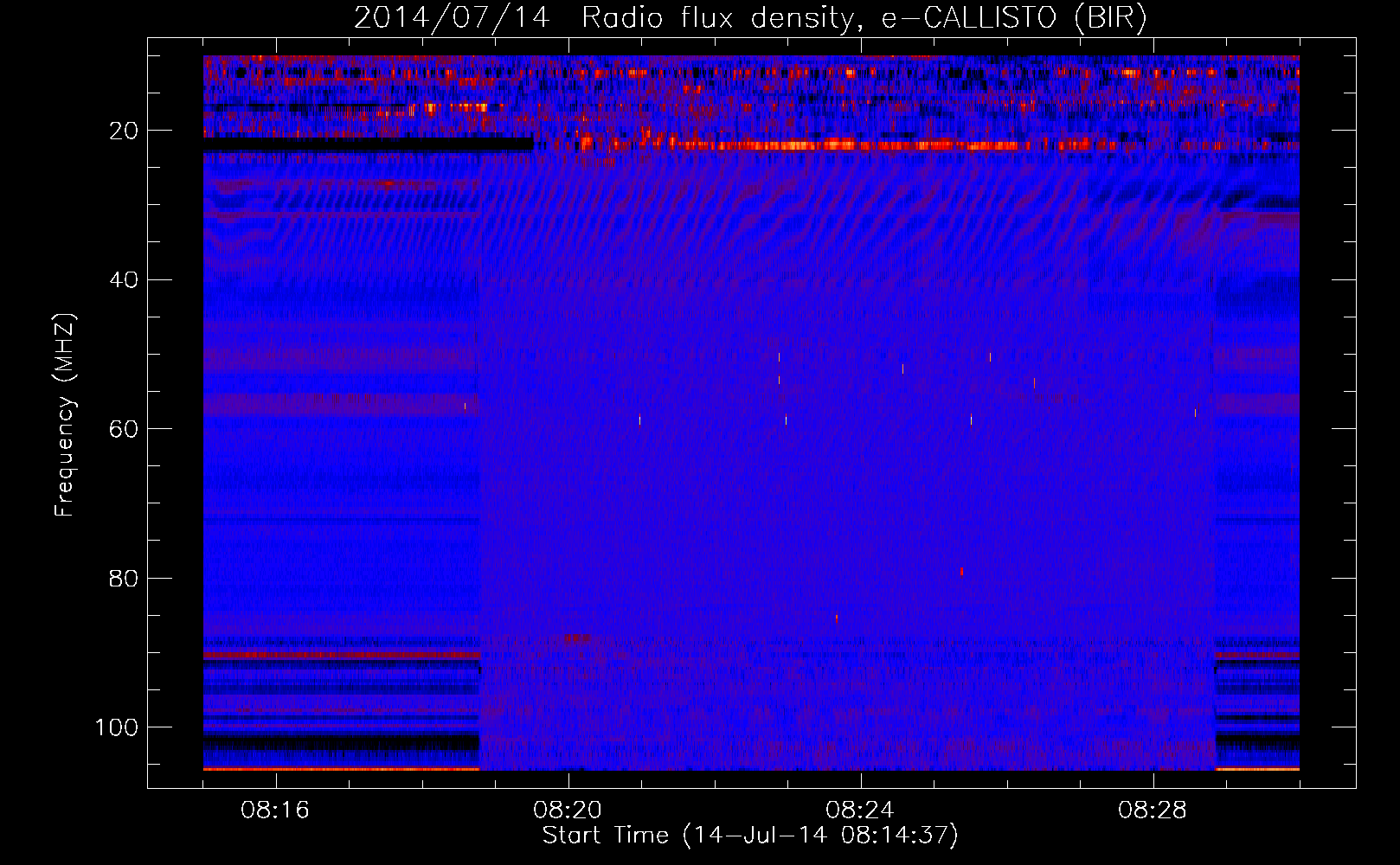
Task: Click the 08:28 time tick label
Action: pyautogui.click(x=1153, y=811)
